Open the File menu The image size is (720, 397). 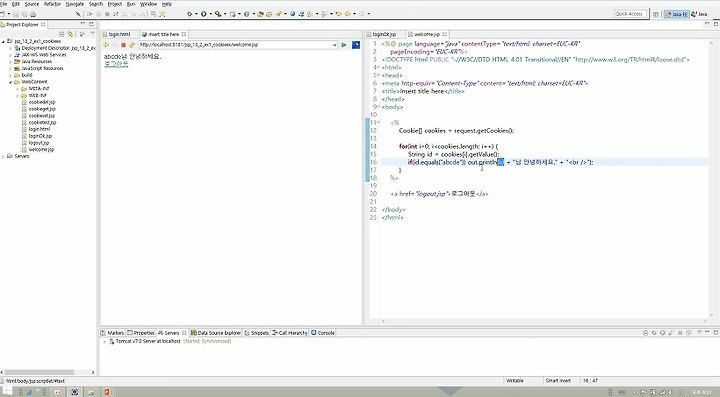[x=3, y=4]
